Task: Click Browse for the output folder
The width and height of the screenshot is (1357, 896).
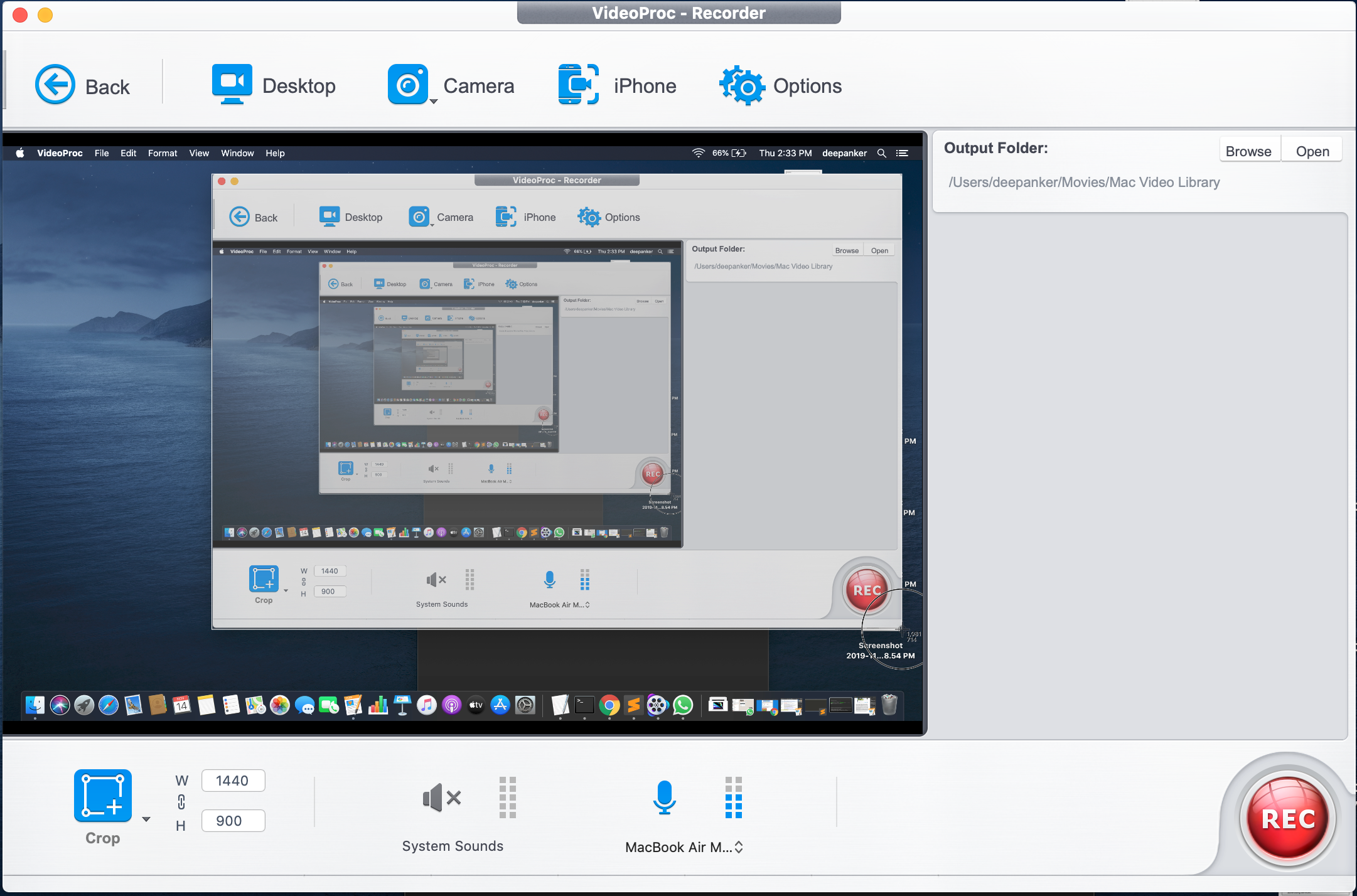Action: 1248,151
